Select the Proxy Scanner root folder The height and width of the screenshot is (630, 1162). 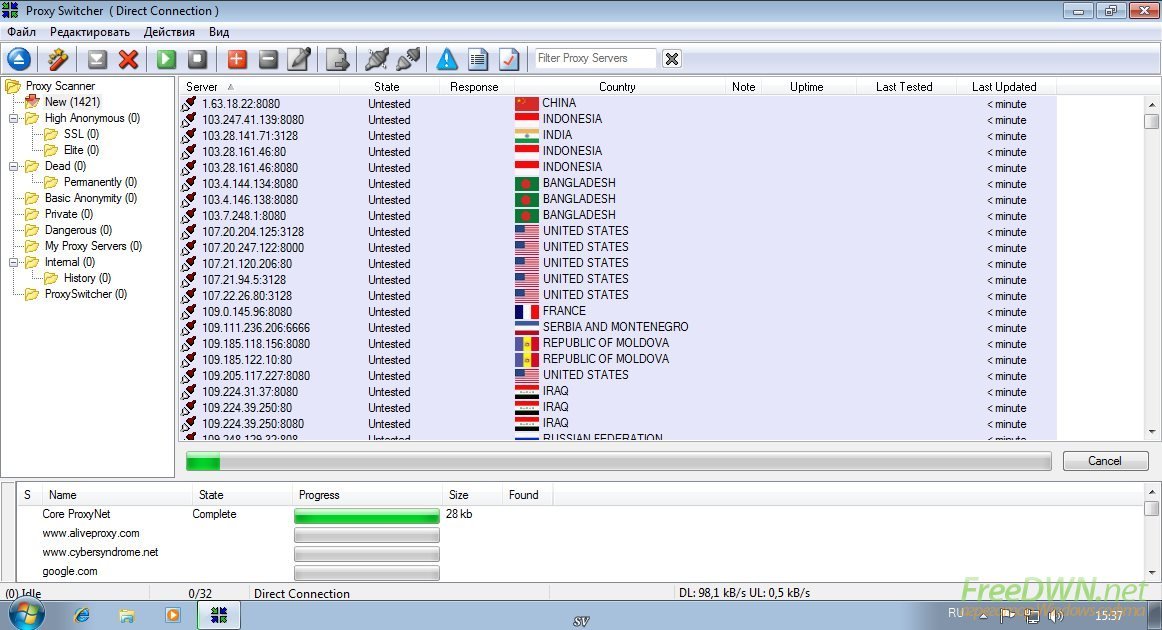[60, 86]
